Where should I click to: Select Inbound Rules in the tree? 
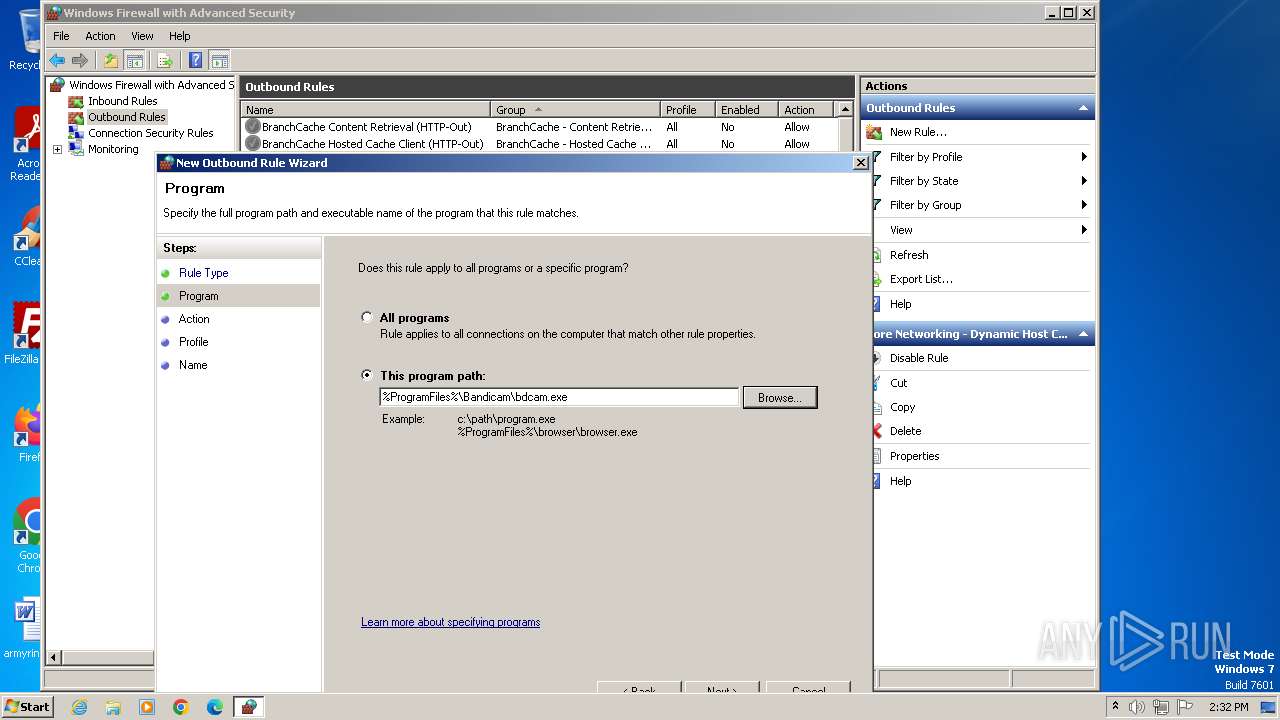point(122,101)
